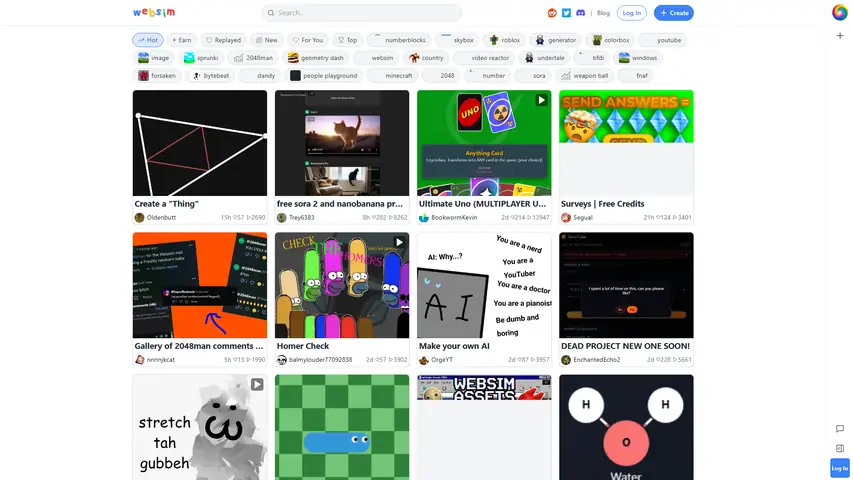Choose the colorbox tag chip

coord(611,40)
